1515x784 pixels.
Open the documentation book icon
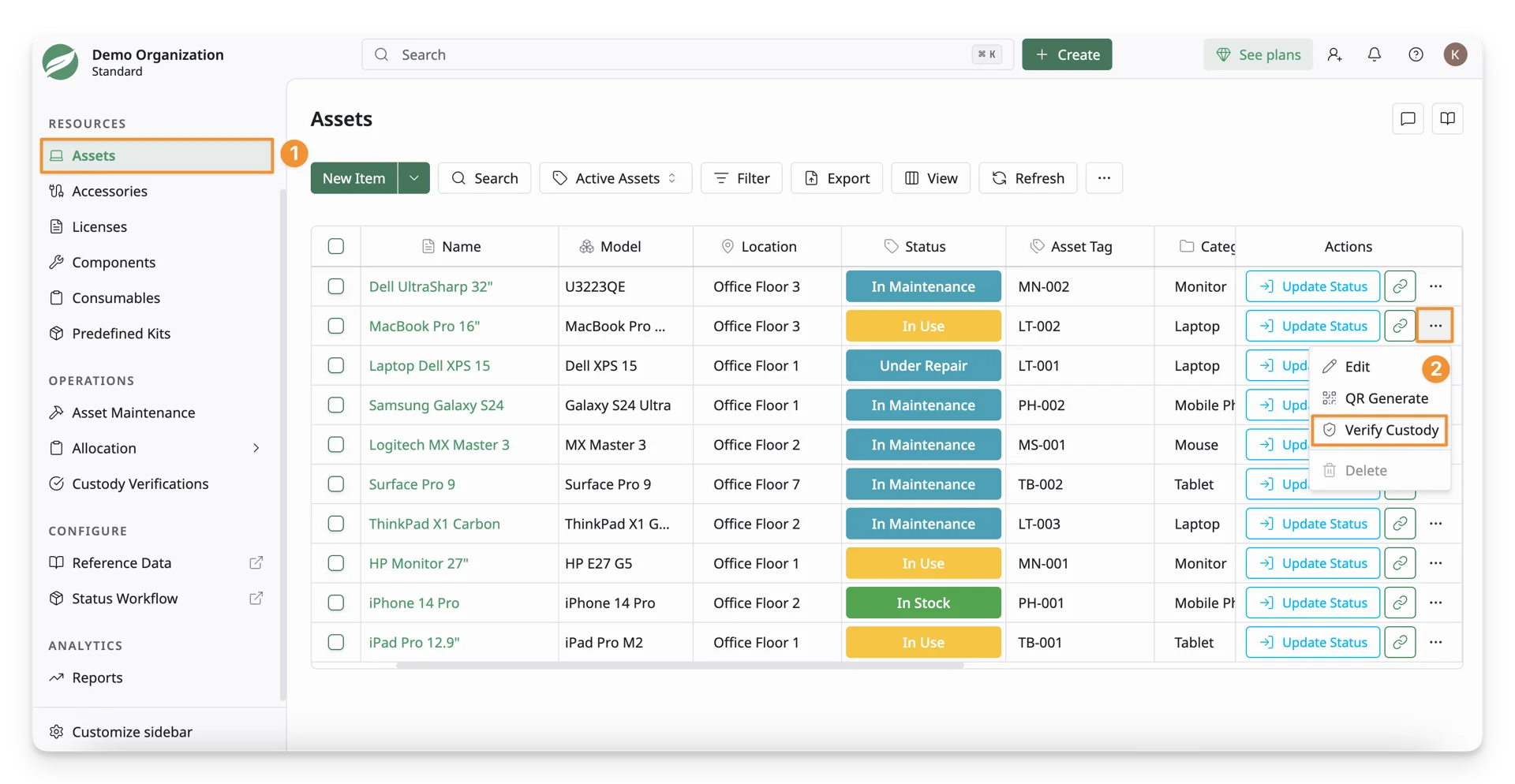(x=1447, y=119)
